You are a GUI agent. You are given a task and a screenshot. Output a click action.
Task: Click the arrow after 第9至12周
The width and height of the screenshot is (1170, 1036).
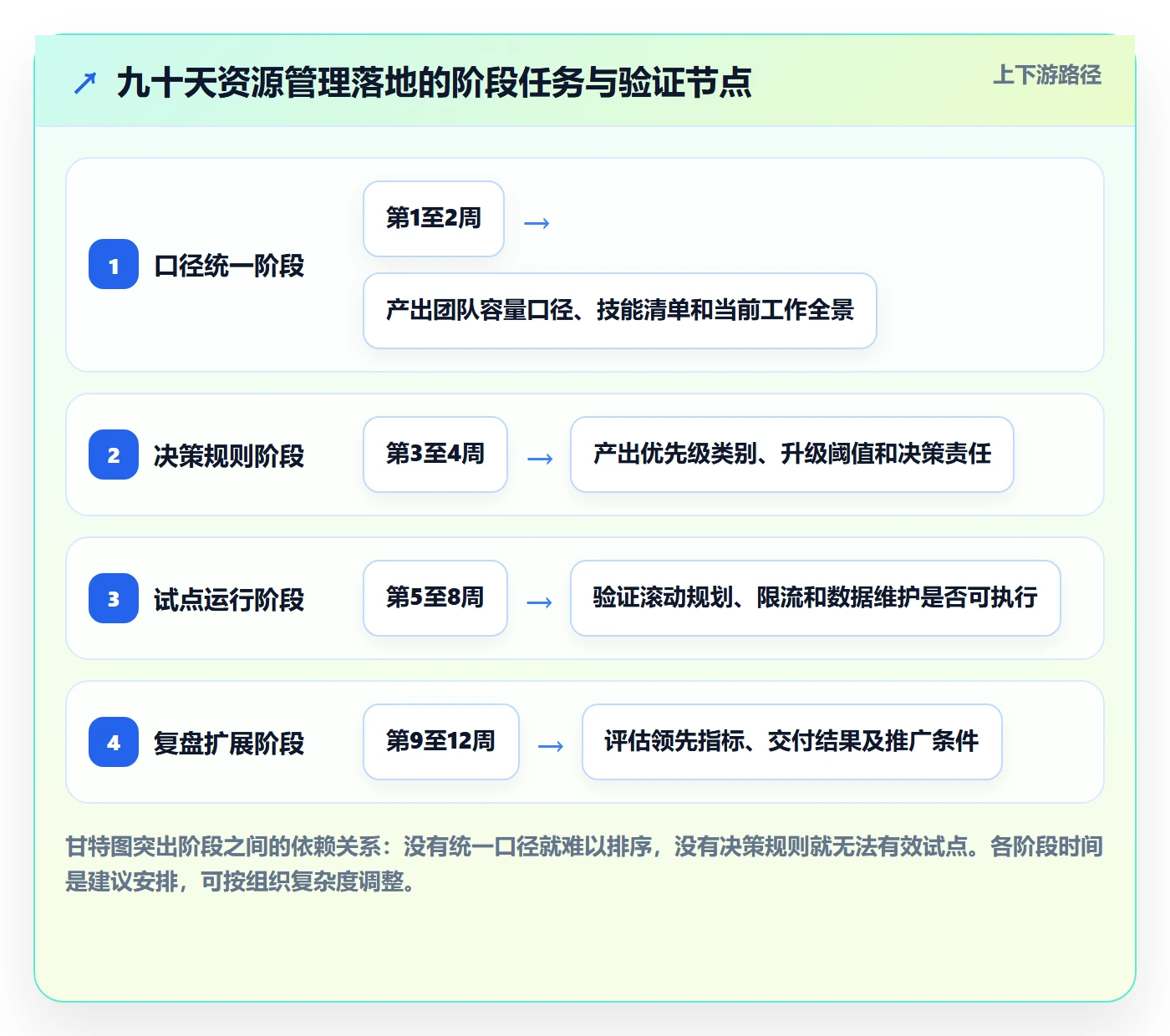(551, 746)
